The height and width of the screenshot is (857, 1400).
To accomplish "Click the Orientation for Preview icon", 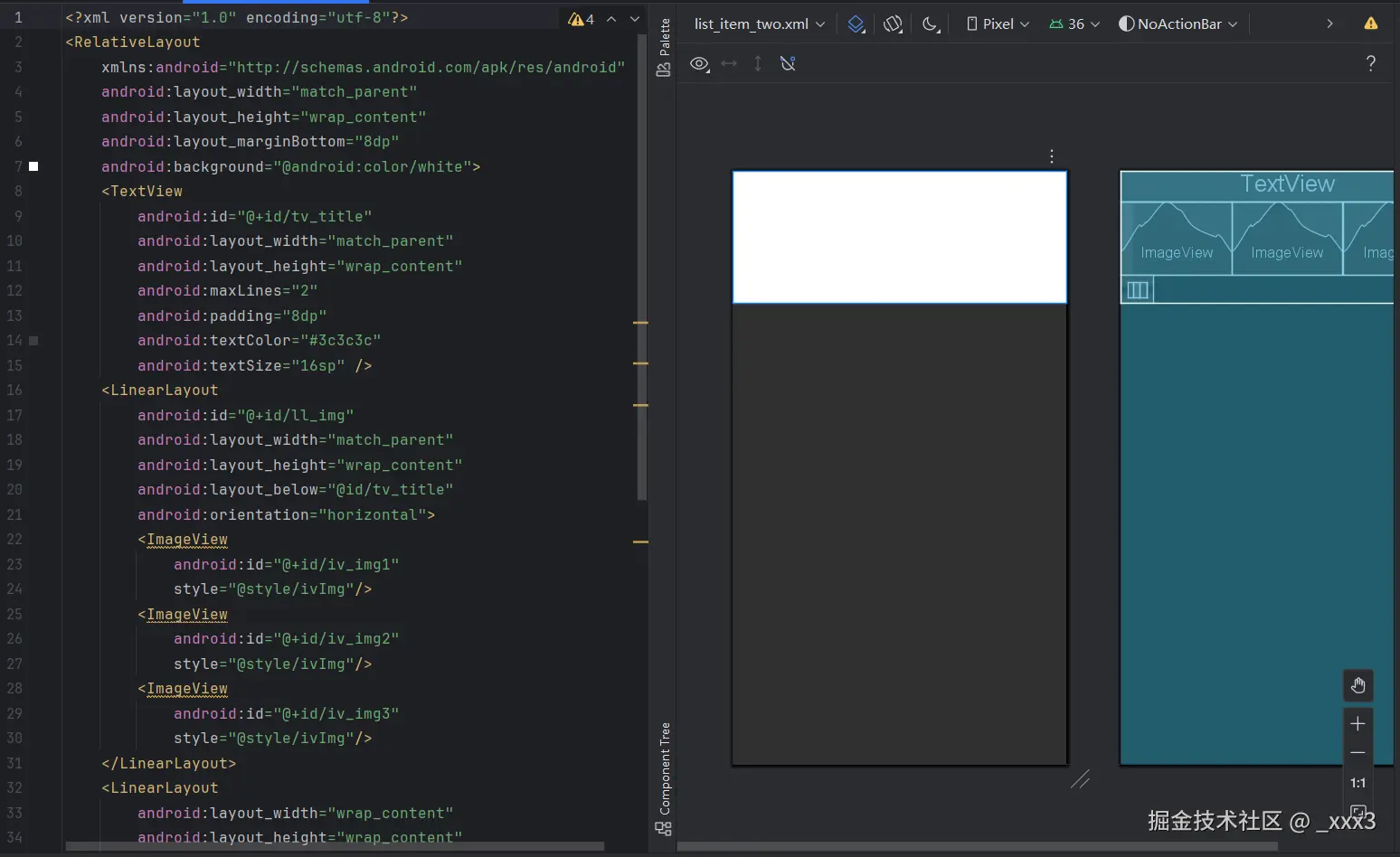I will pos(894,24).
